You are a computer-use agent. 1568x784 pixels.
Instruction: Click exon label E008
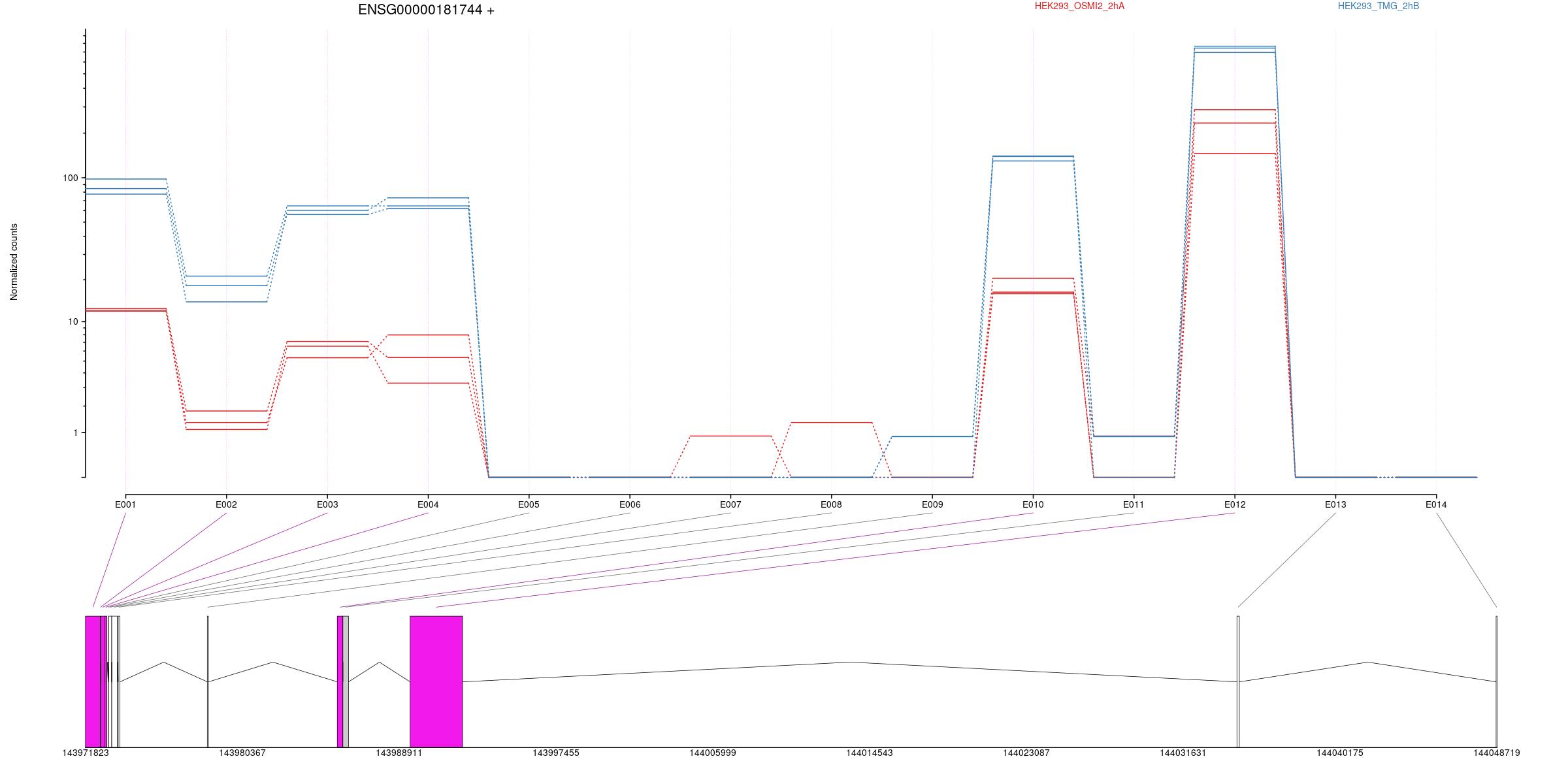pyautogui.click(x=831, y=504)
